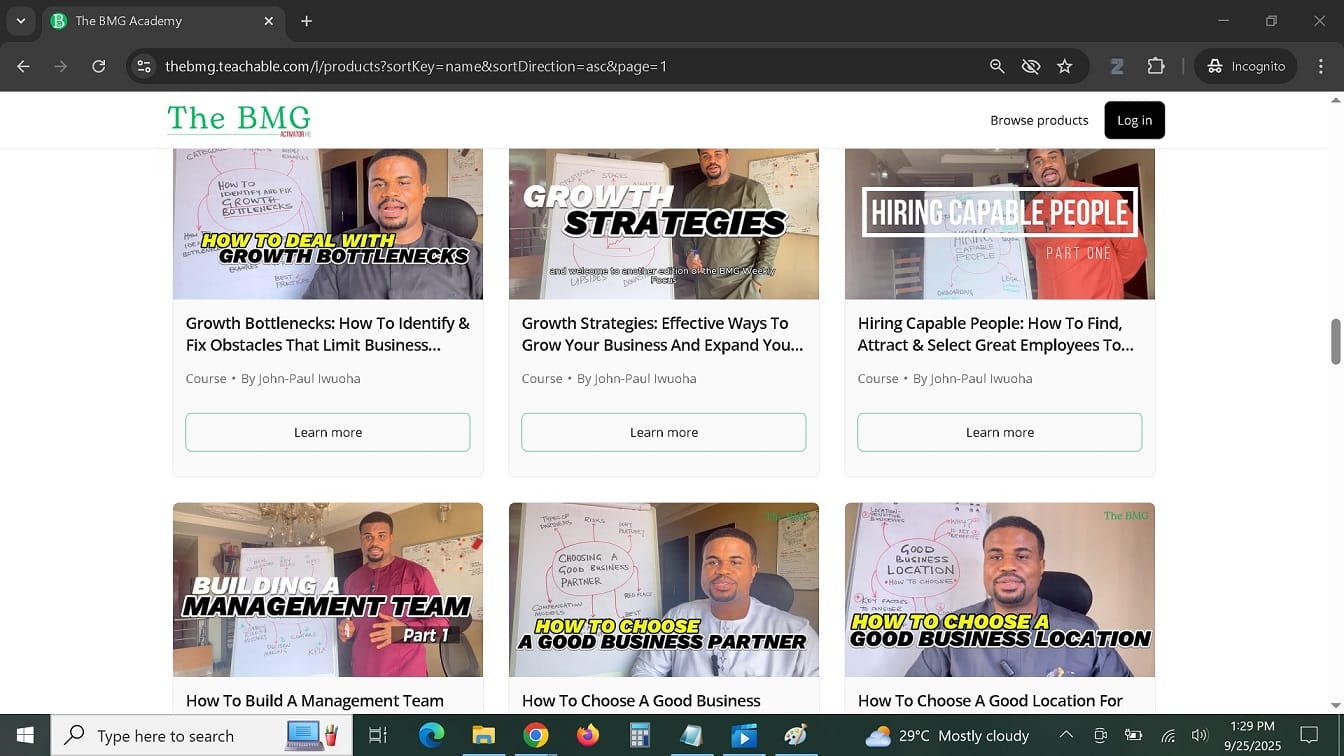The width and height of the screenshot is (1344, 756).
Task: Click Learn more under Growth Strategies course
Action: (663, 432)
